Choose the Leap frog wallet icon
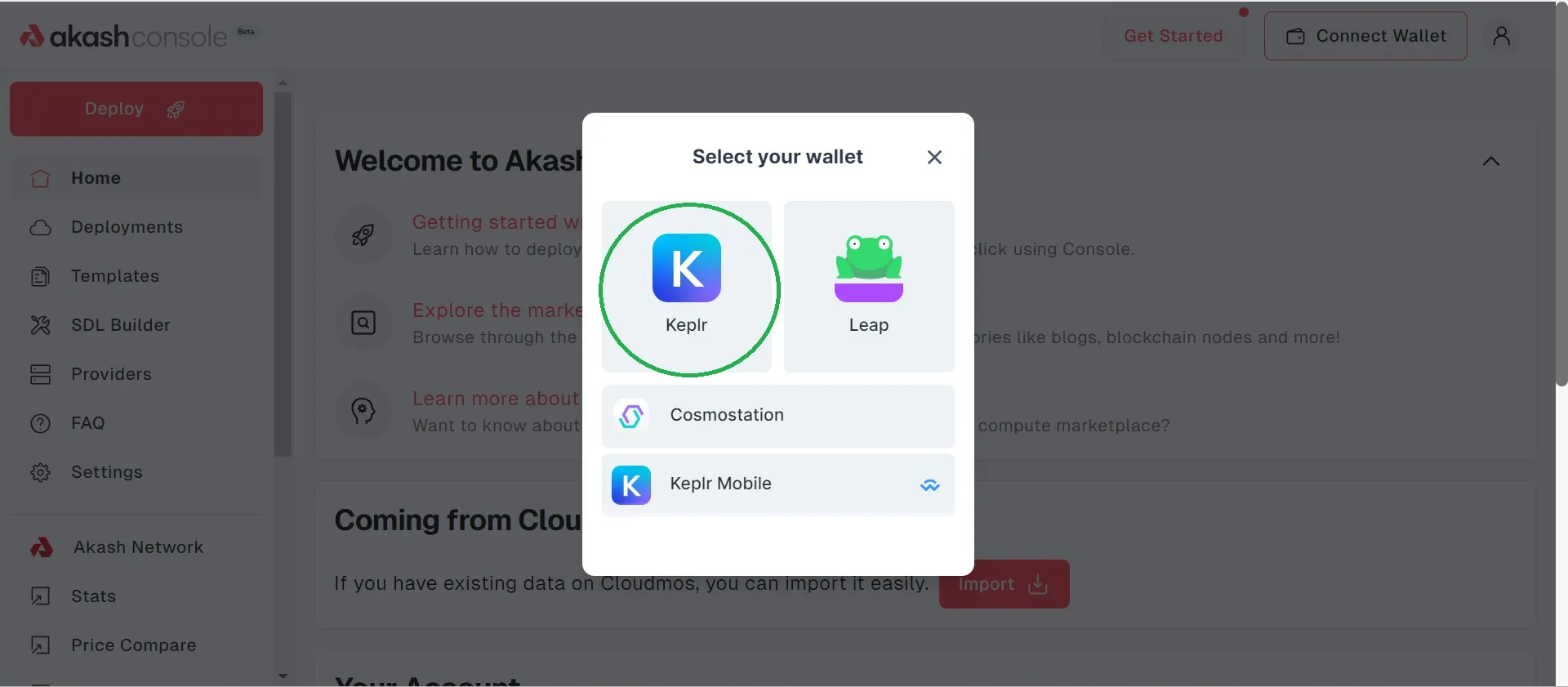 (x=868, y=268)
